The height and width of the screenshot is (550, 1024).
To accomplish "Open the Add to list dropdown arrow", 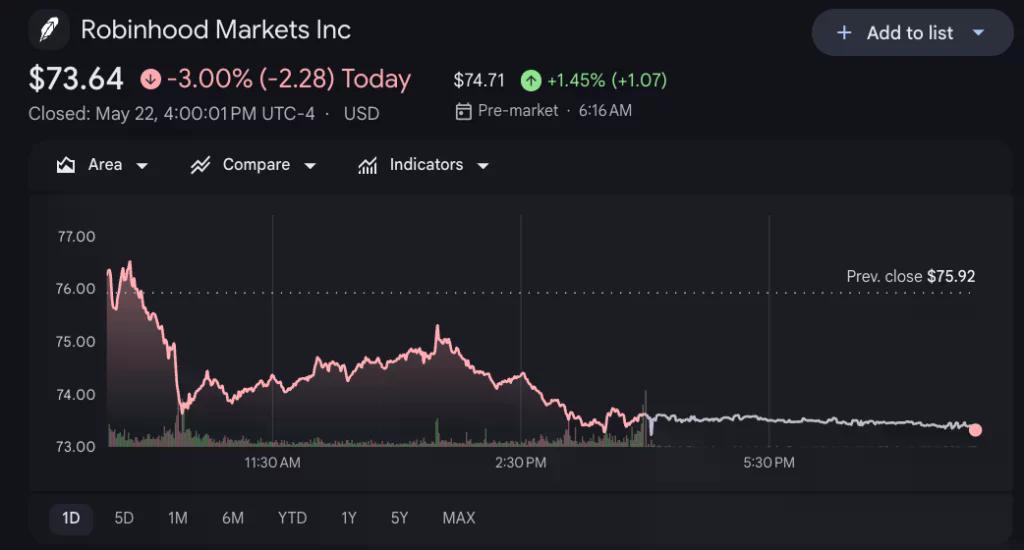I will pos(978,33).
